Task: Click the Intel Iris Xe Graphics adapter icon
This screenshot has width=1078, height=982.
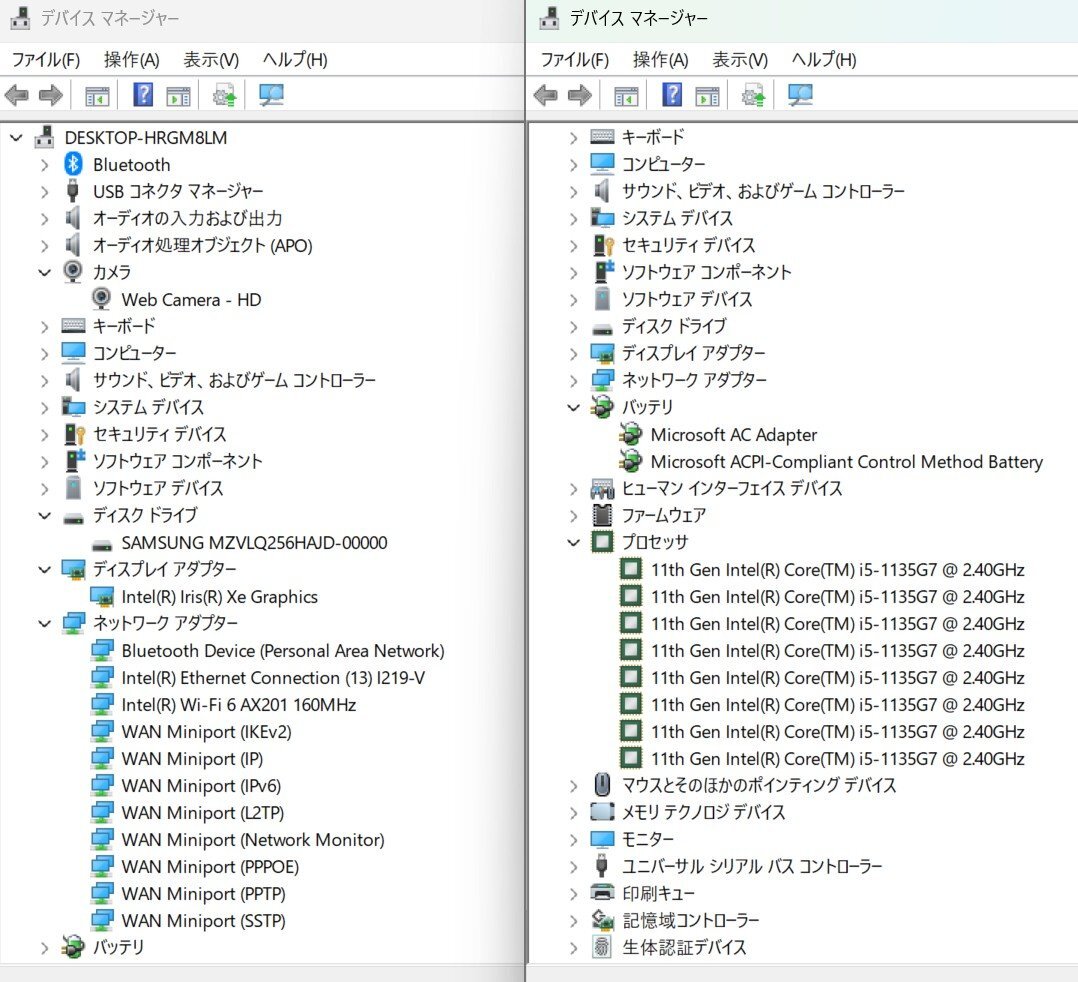Action: pos(101,597)
